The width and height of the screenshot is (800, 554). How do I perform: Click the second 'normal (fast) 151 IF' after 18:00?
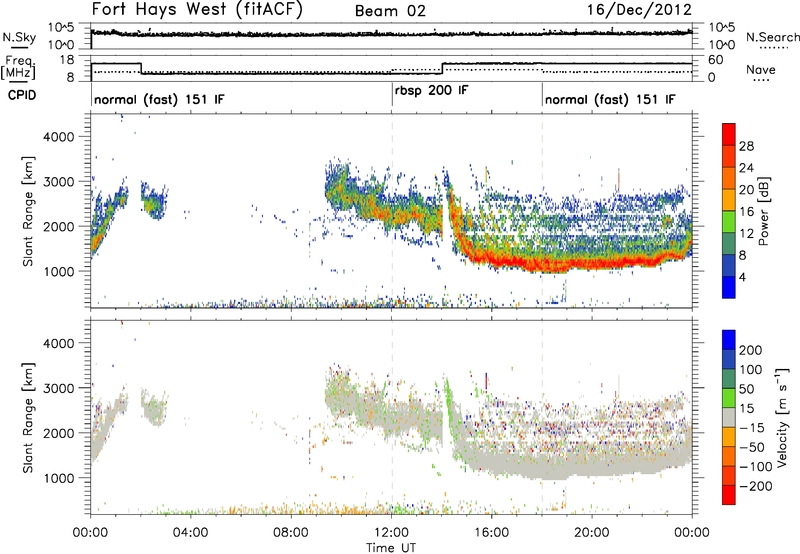[610, 99]
